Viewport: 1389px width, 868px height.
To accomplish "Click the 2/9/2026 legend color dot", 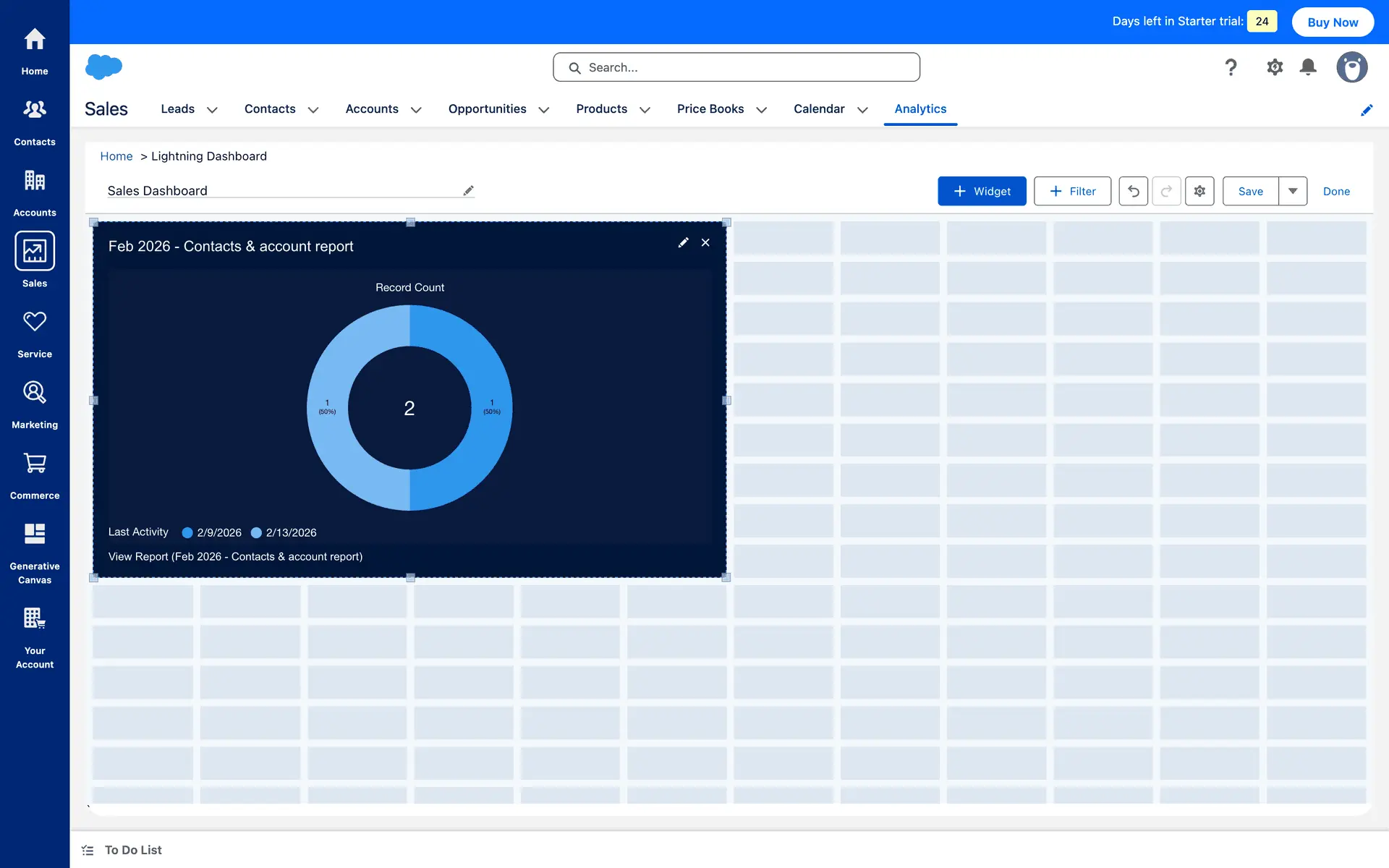I will 187,532.
